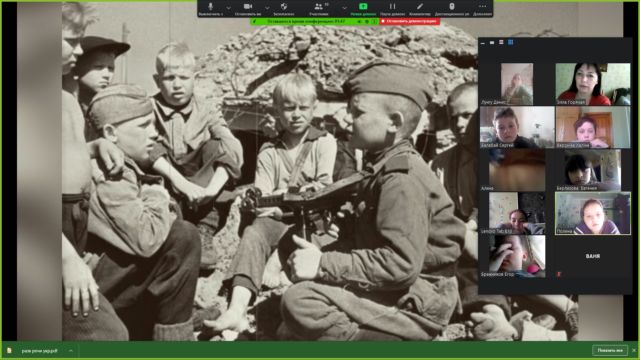Open downloaded pdf file in downloads bar
640x360 pixels.
[x=40, y=351]
